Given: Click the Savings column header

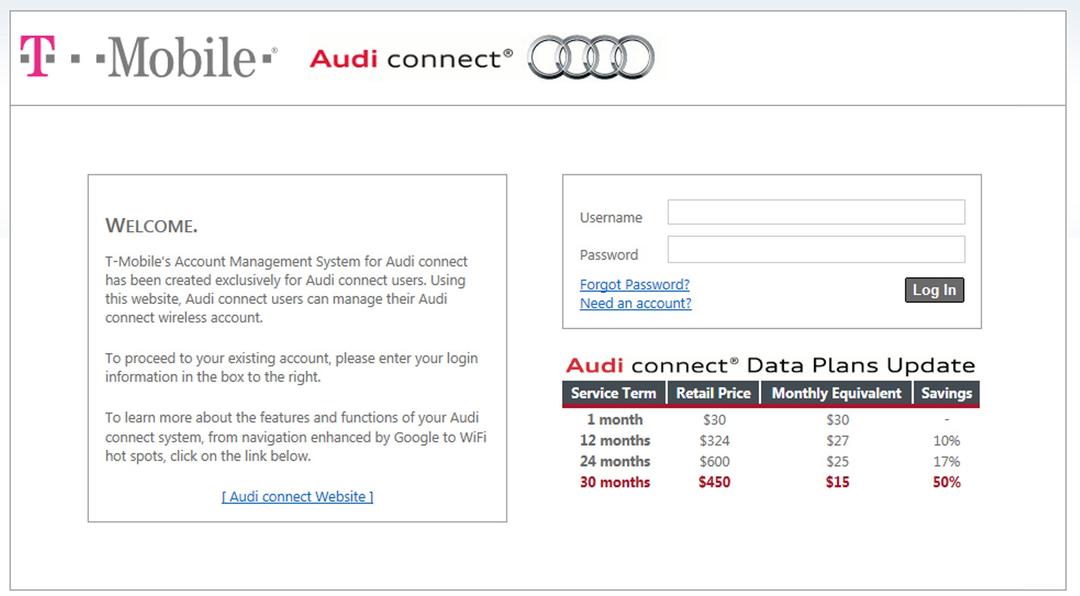Looking at the screenshot, I should [x=946, y=393].
